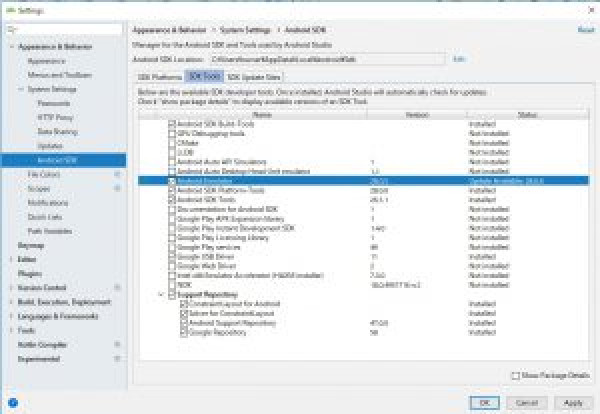Collapse the Support Repository tree node
600x414 pixels.
coord(160,295)
